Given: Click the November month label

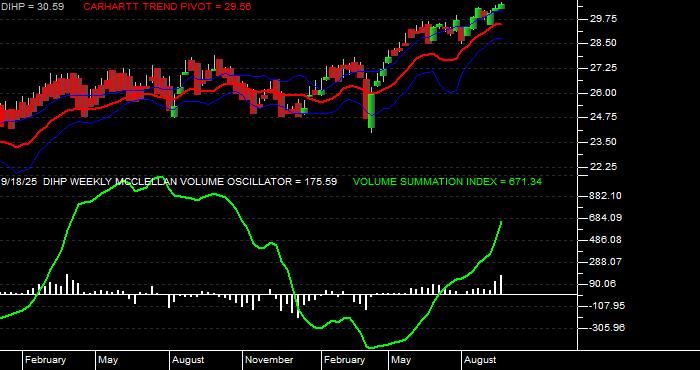Looking at the screenshot, I should tap(270, 360).
